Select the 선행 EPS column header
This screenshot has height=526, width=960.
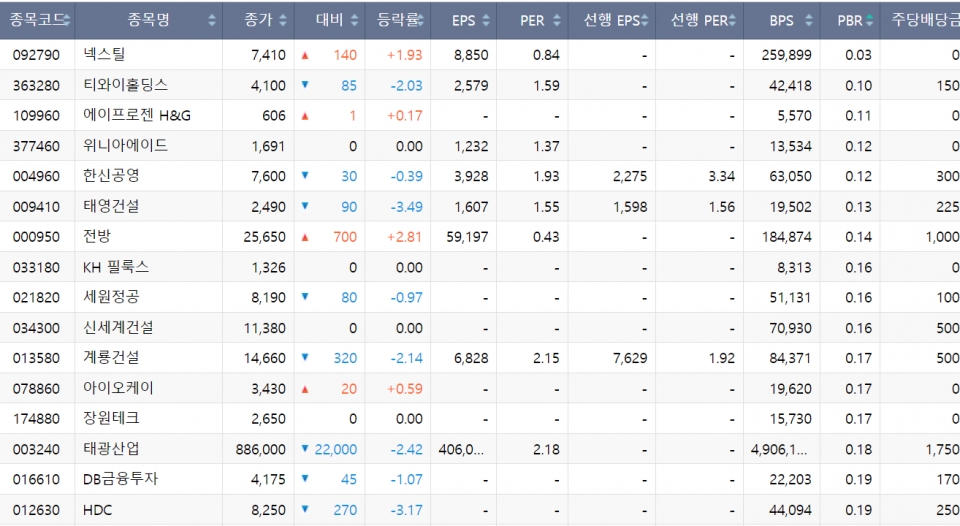click(612, 20)
